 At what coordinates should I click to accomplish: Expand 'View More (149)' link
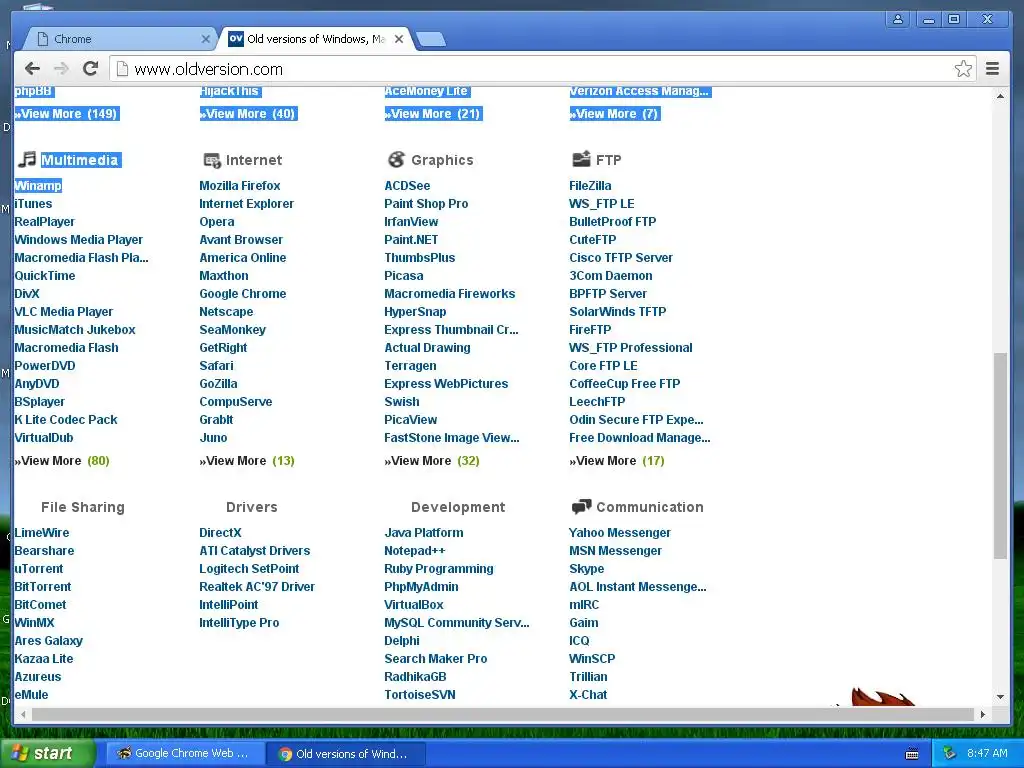(x=66, y=114)
